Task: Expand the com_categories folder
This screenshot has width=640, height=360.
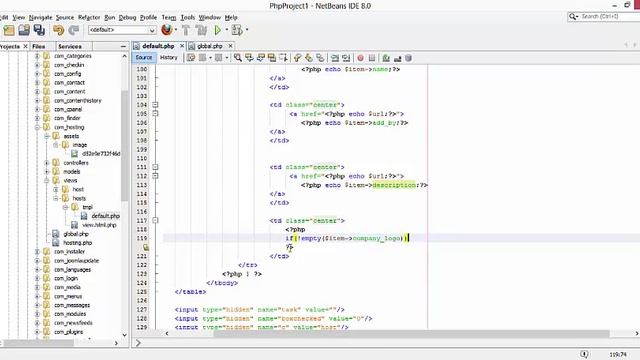Action: pyautogui.click(x=37, y=56)
